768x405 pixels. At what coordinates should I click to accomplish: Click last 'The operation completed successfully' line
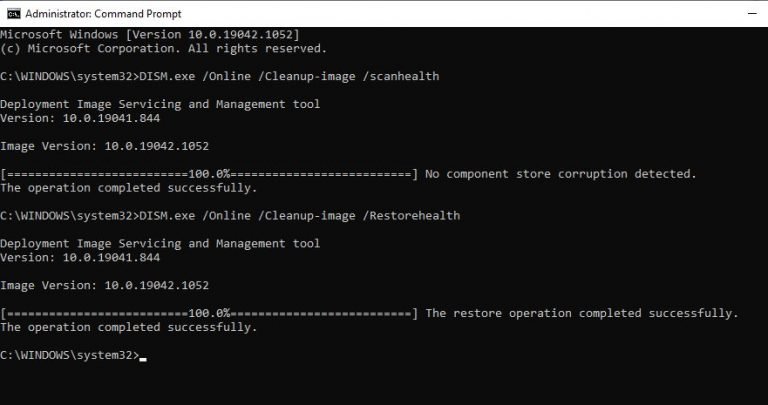(x=129, y=328)
